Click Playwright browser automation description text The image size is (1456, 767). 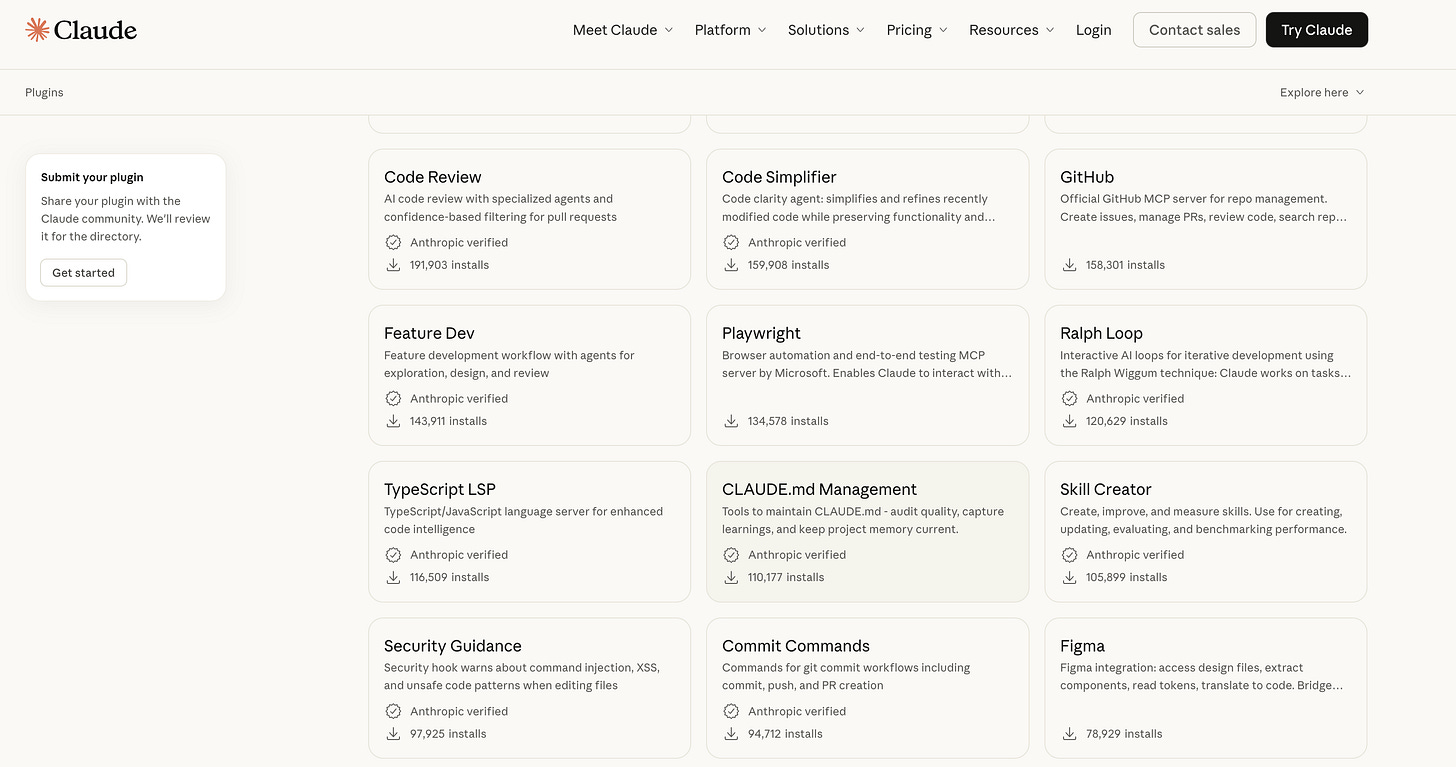point(867,364)
